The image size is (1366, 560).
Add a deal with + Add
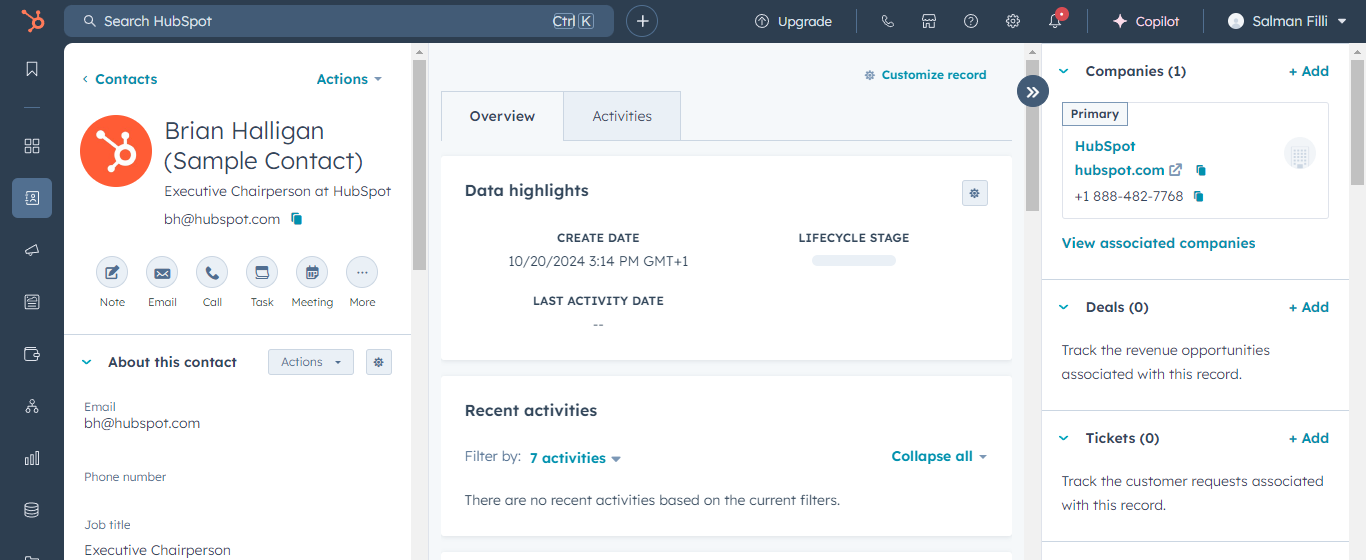tap(1308, 307)
